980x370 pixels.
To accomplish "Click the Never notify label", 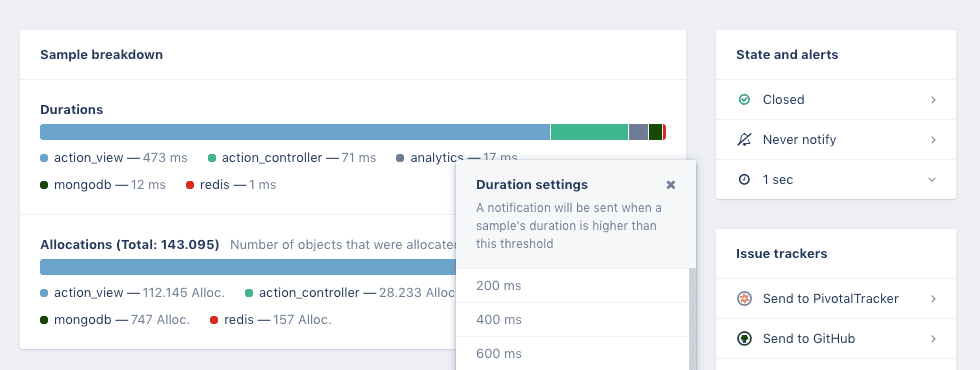I will [x=799, y=139].
